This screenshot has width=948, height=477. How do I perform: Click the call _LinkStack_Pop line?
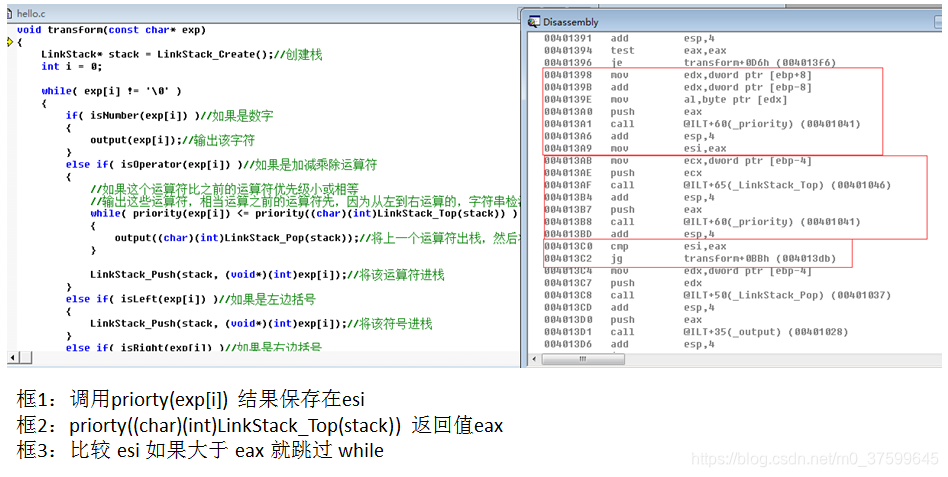pyautogui.click(x=717, y=296)
